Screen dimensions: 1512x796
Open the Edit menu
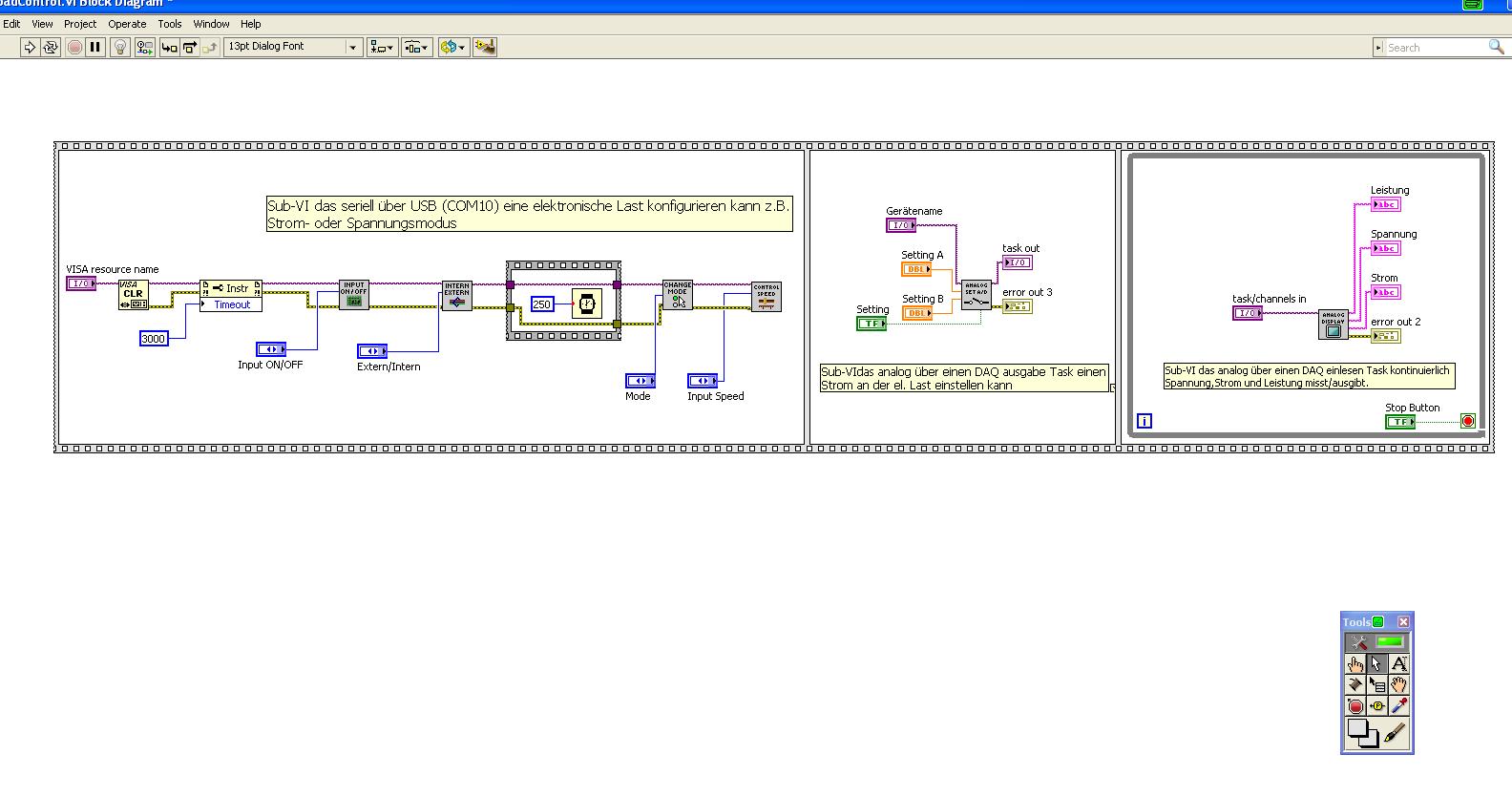11,24
